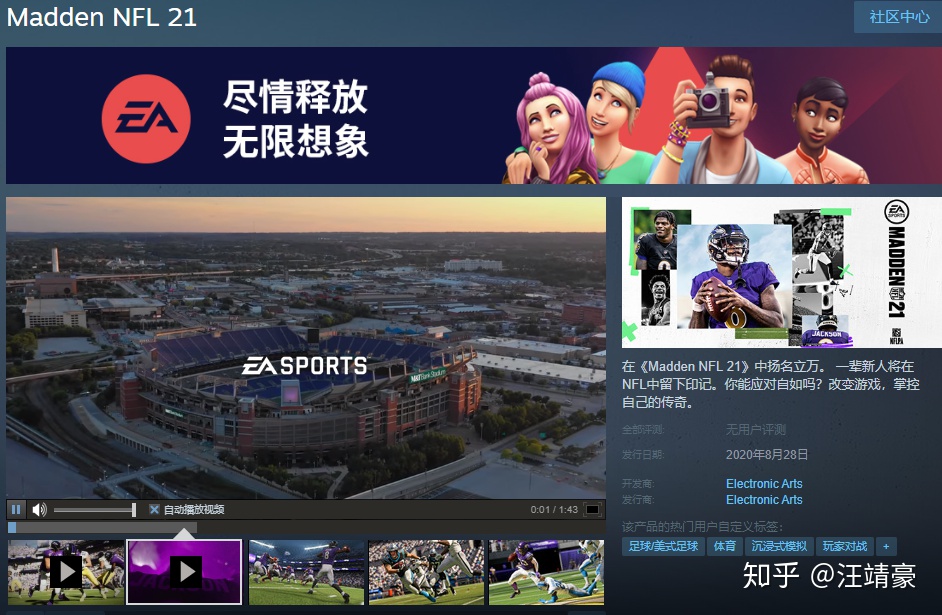Open the 社区中心 community hub button
The width and height of the screenshot is (942, 615).
[899, 17]
